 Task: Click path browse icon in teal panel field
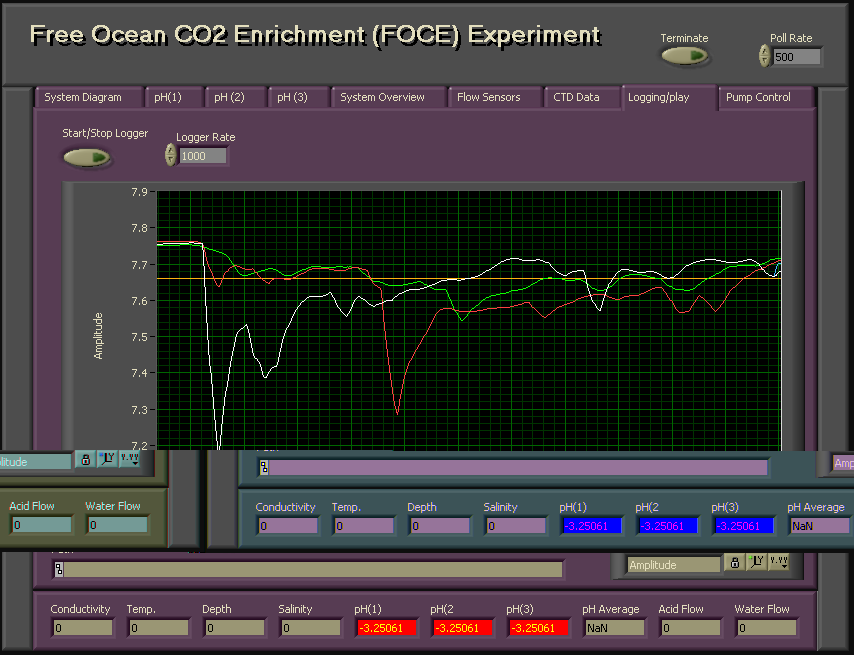point(264,467)
